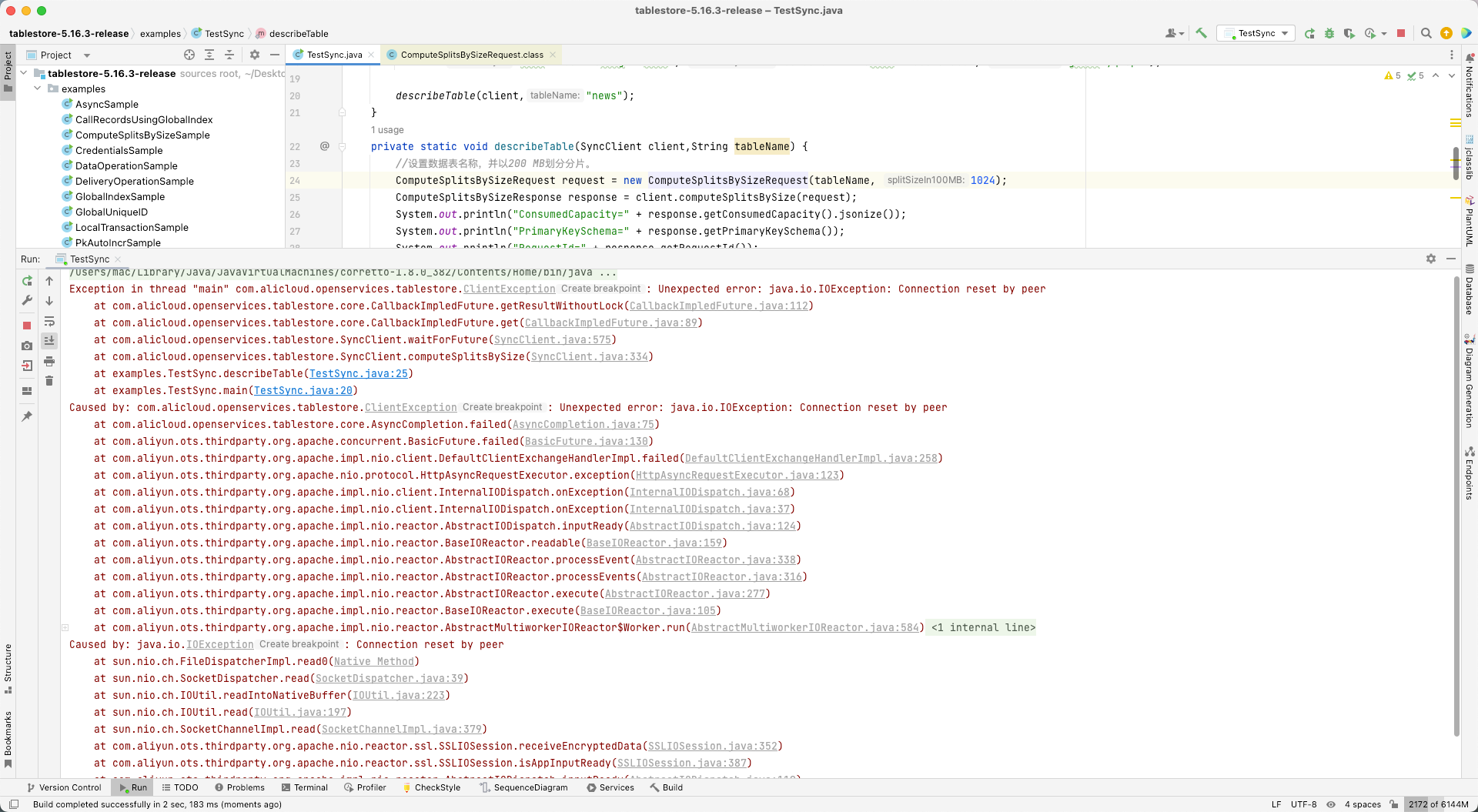Open Project panel settings gear
This screenshot has width=1478, height=812.
click(255, 55)
